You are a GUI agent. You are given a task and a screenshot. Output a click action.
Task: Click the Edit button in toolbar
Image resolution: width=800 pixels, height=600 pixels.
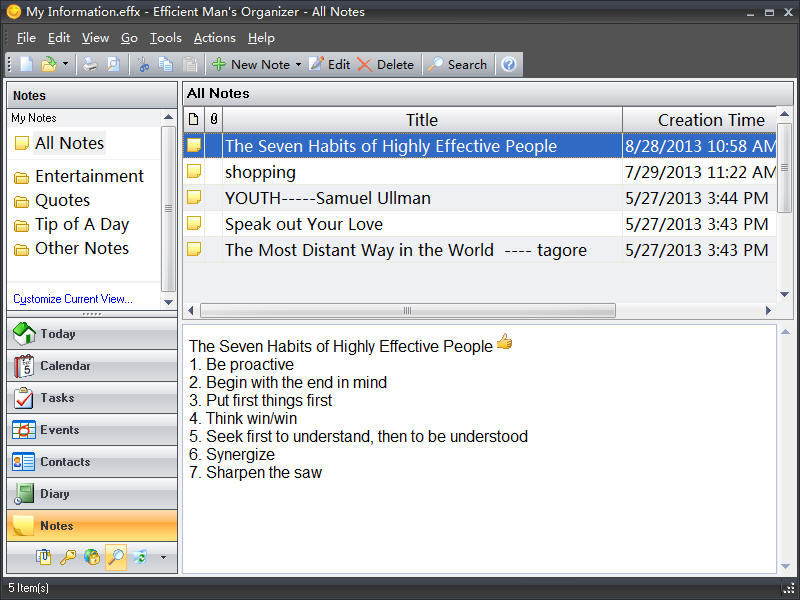[x=330, y=64]
